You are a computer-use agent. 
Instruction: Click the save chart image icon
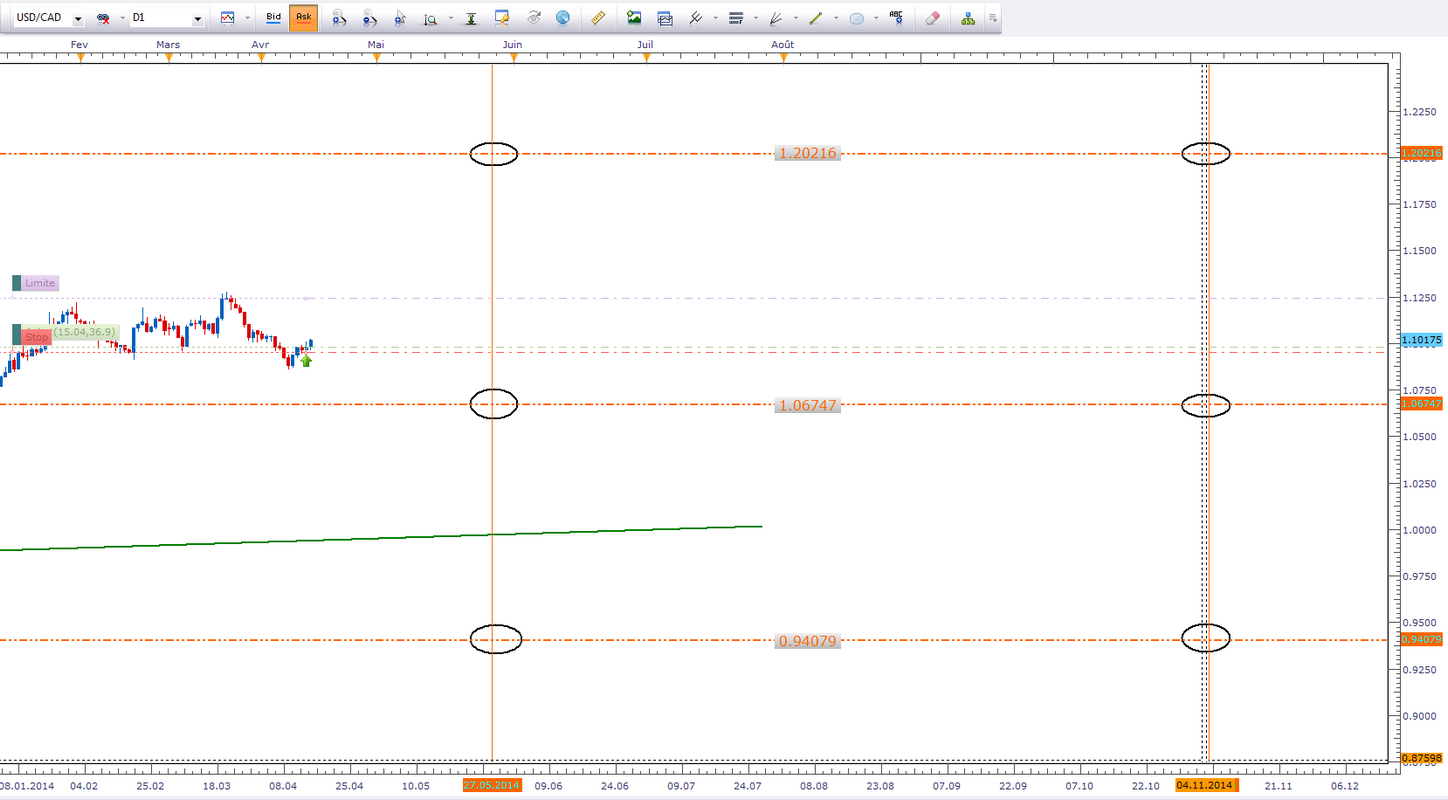pyautogui.click(x=634, y=18)
